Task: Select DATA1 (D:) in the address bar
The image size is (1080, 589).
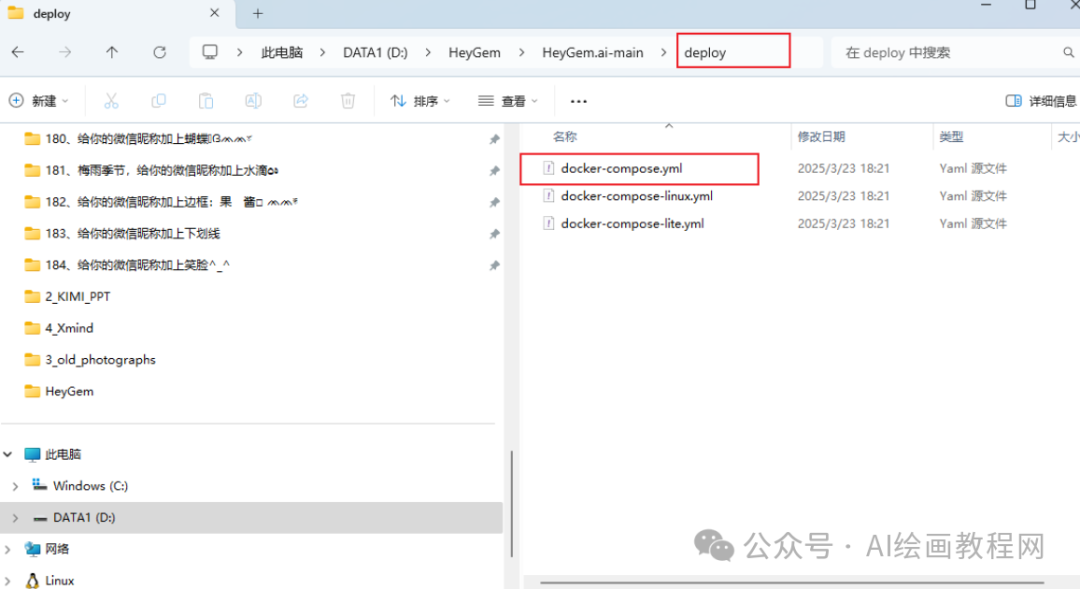Action: (375, 52)
